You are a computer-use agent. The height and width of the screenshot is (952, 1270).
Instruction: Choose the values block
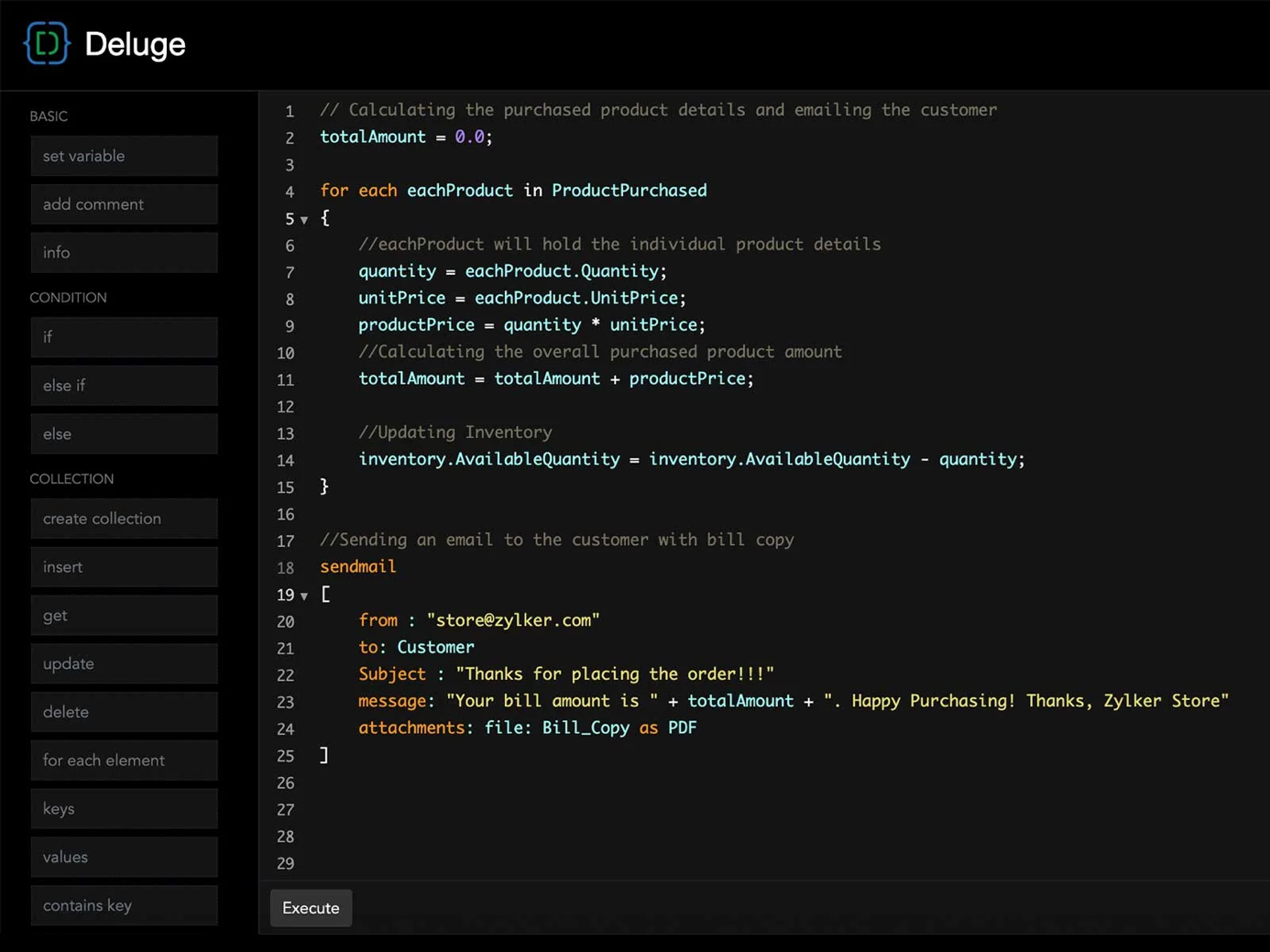click(x=124, y=858)
